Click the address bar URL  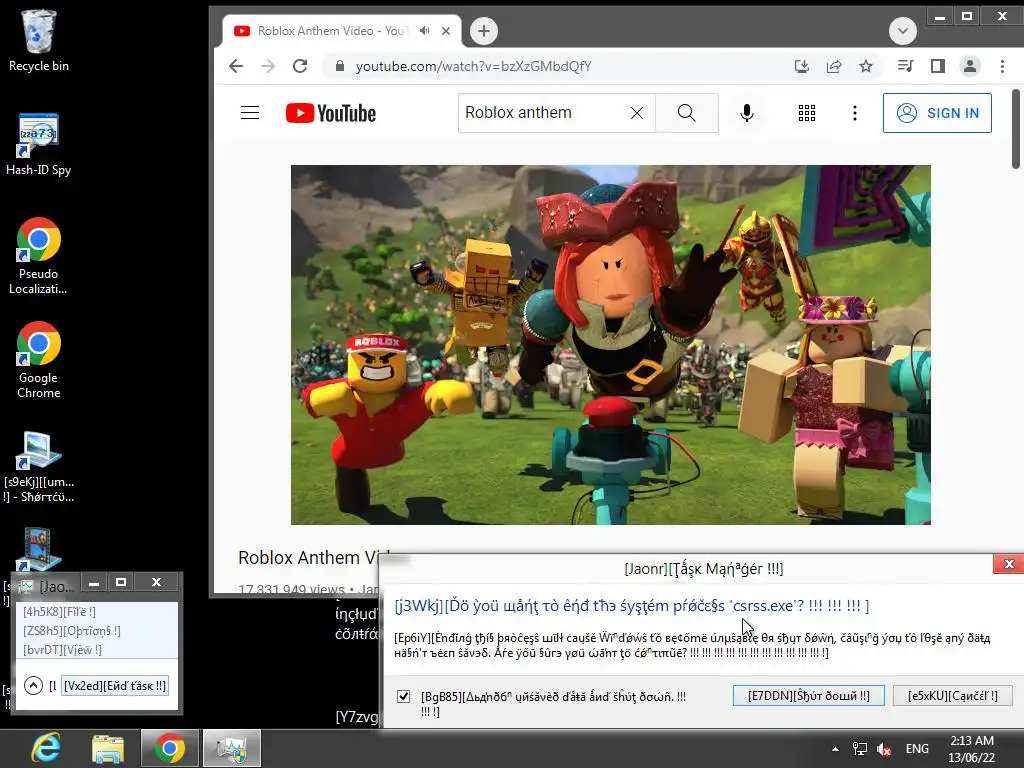tap(473, 66)
